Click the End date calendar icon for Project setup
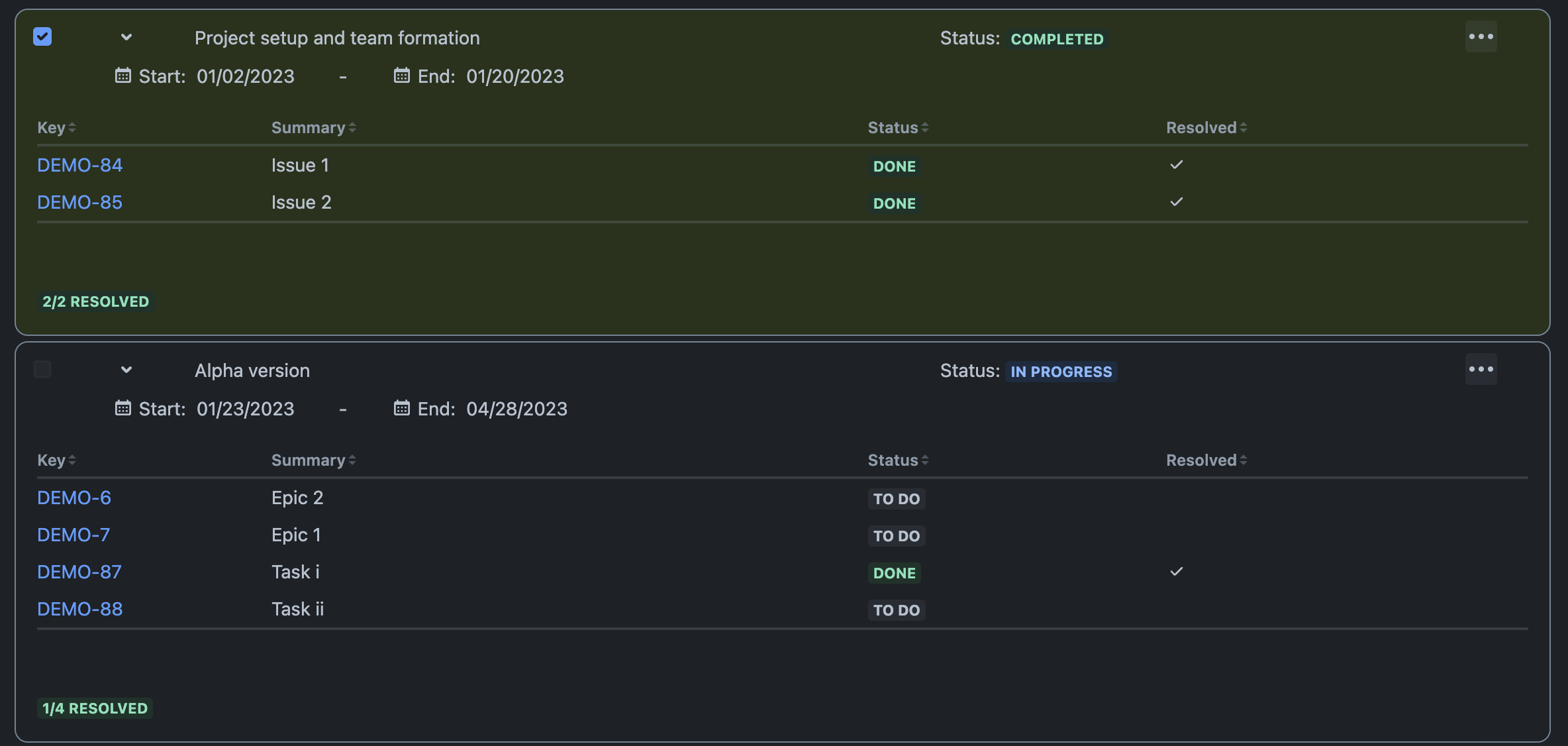1568x746 pixels. point(401,76)
